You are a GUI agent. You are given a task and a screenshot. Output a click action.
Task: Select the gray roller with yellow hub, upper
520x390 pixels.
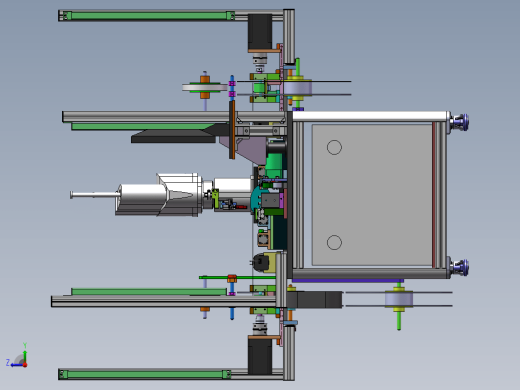(x=297, y=88)
